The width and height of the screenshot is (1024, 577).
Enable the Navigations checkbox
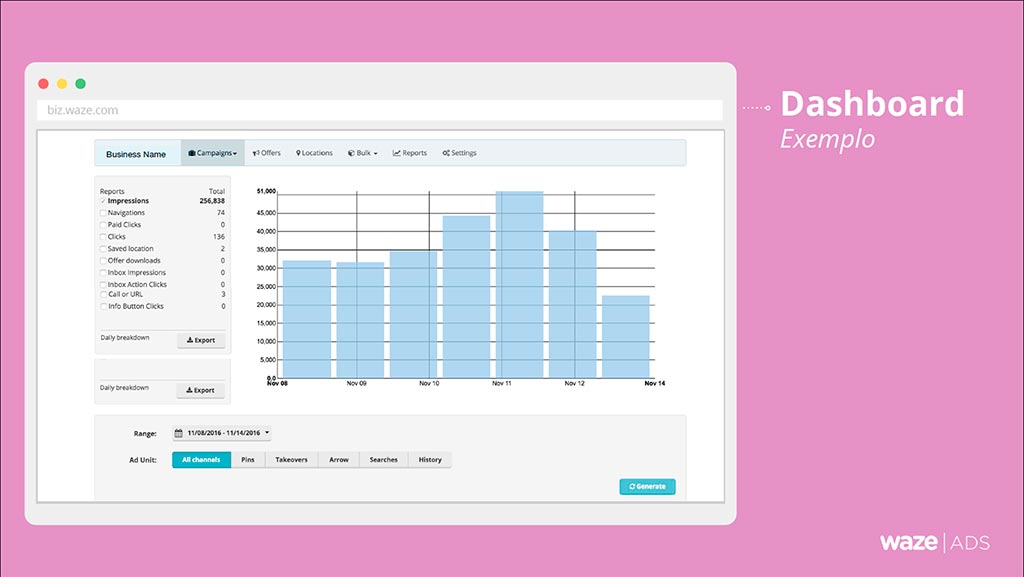(103, 213)
